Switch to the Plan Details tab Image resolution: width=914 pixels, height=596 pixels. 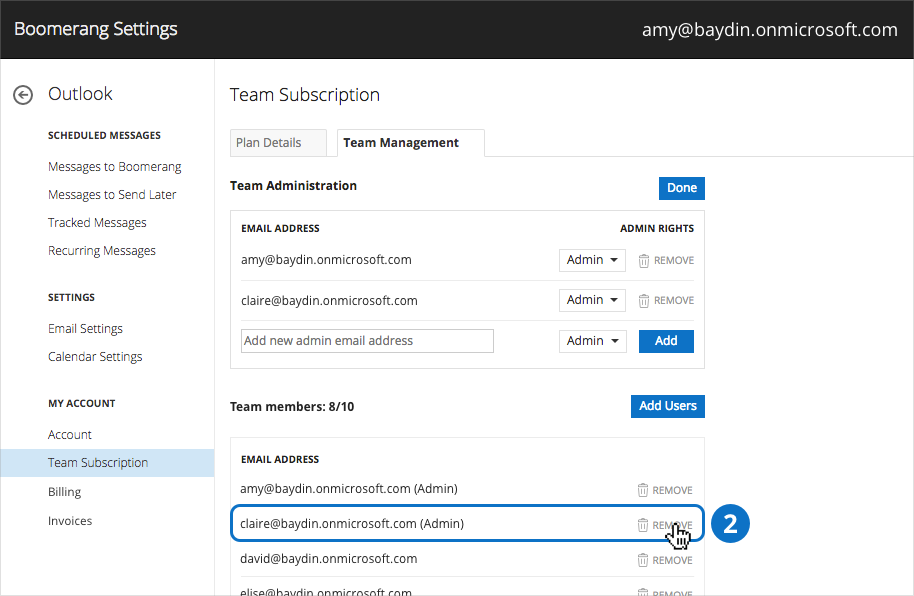click(x=278, y=143)
